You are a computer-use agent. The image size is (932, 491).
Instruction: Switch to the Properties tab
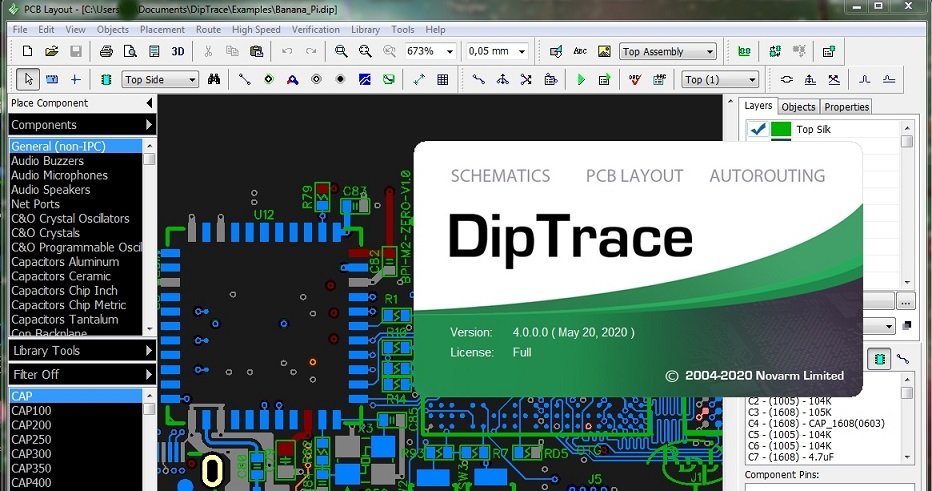(846, 106)
